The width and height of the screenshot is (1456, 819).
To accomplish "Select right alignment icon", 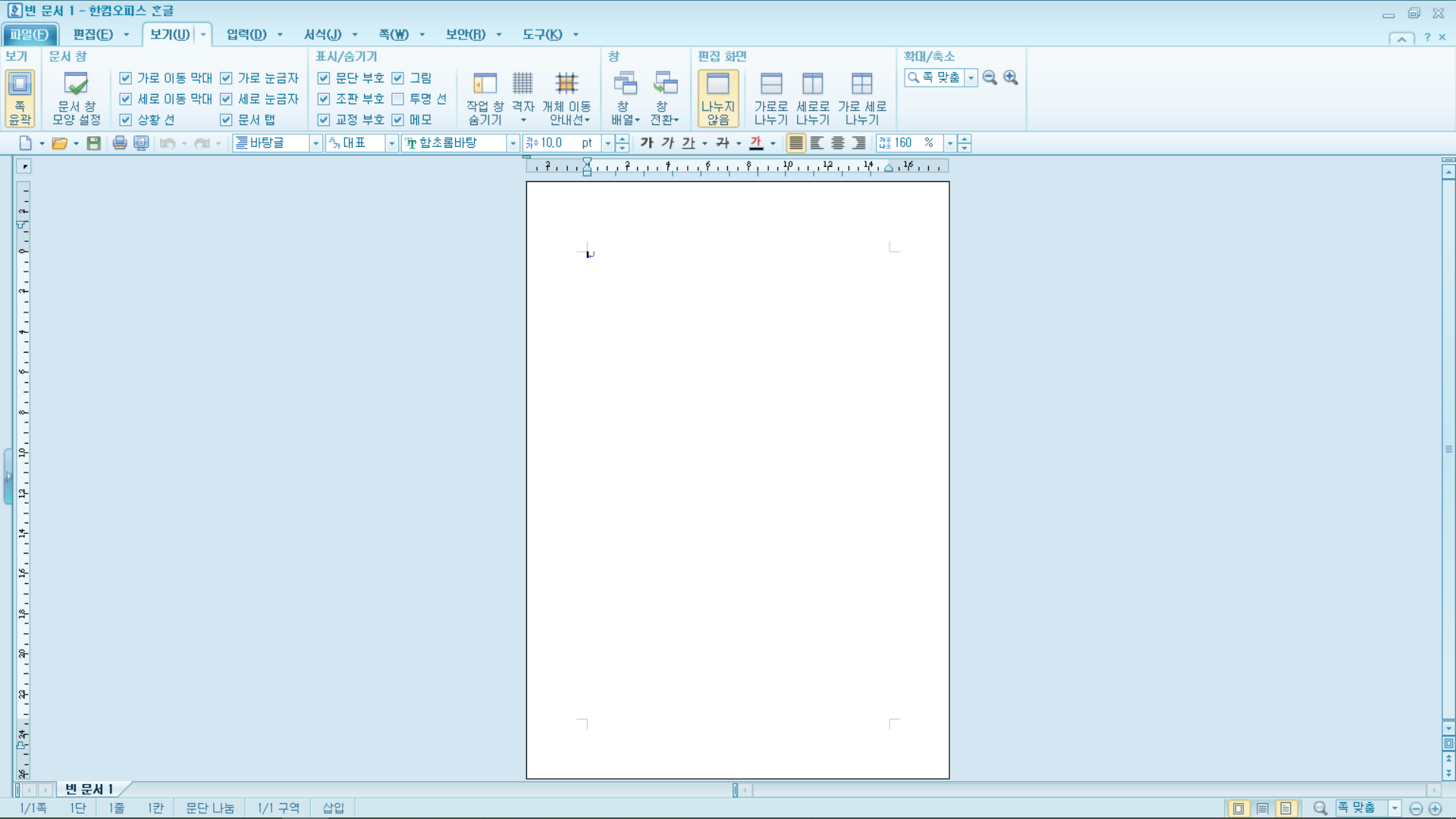I will [858, 143].
